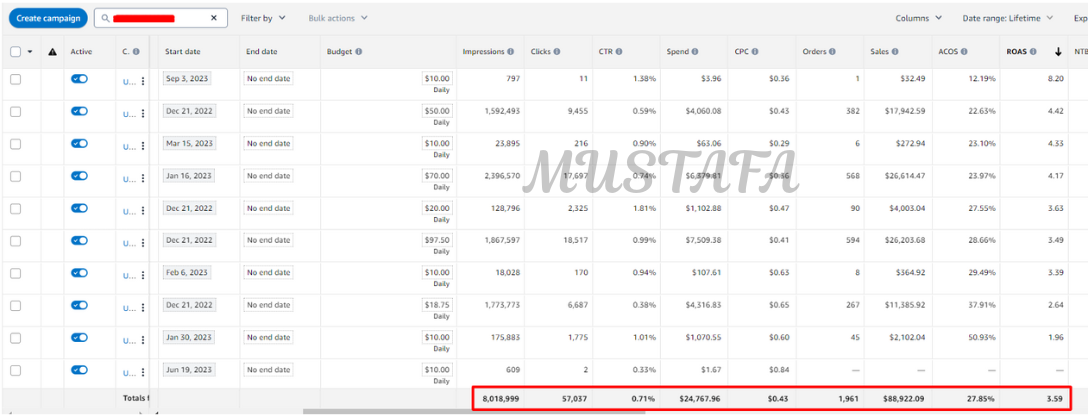This screenshot has height=417, width=1088.
Task: Toggle Active switch for Sep 3, 2023 campaign
Action: [x=79, y=79]
